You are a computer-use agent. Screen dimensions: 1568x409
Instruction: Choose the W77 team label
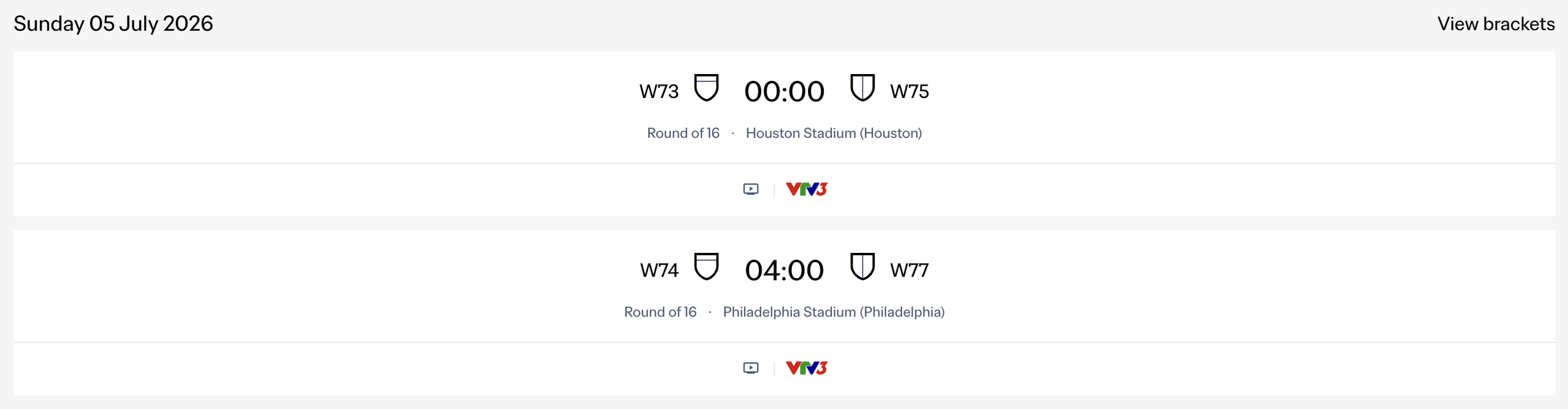909,271
